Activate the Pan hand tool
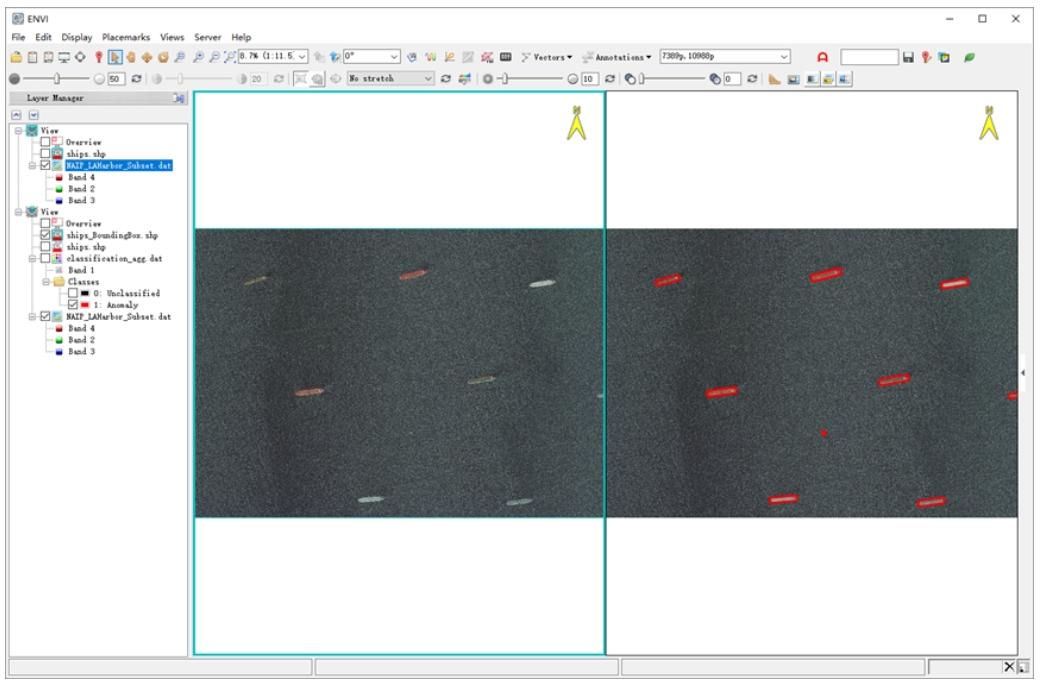The height and width of the screenshot is (687, 1042). (131, 57)
